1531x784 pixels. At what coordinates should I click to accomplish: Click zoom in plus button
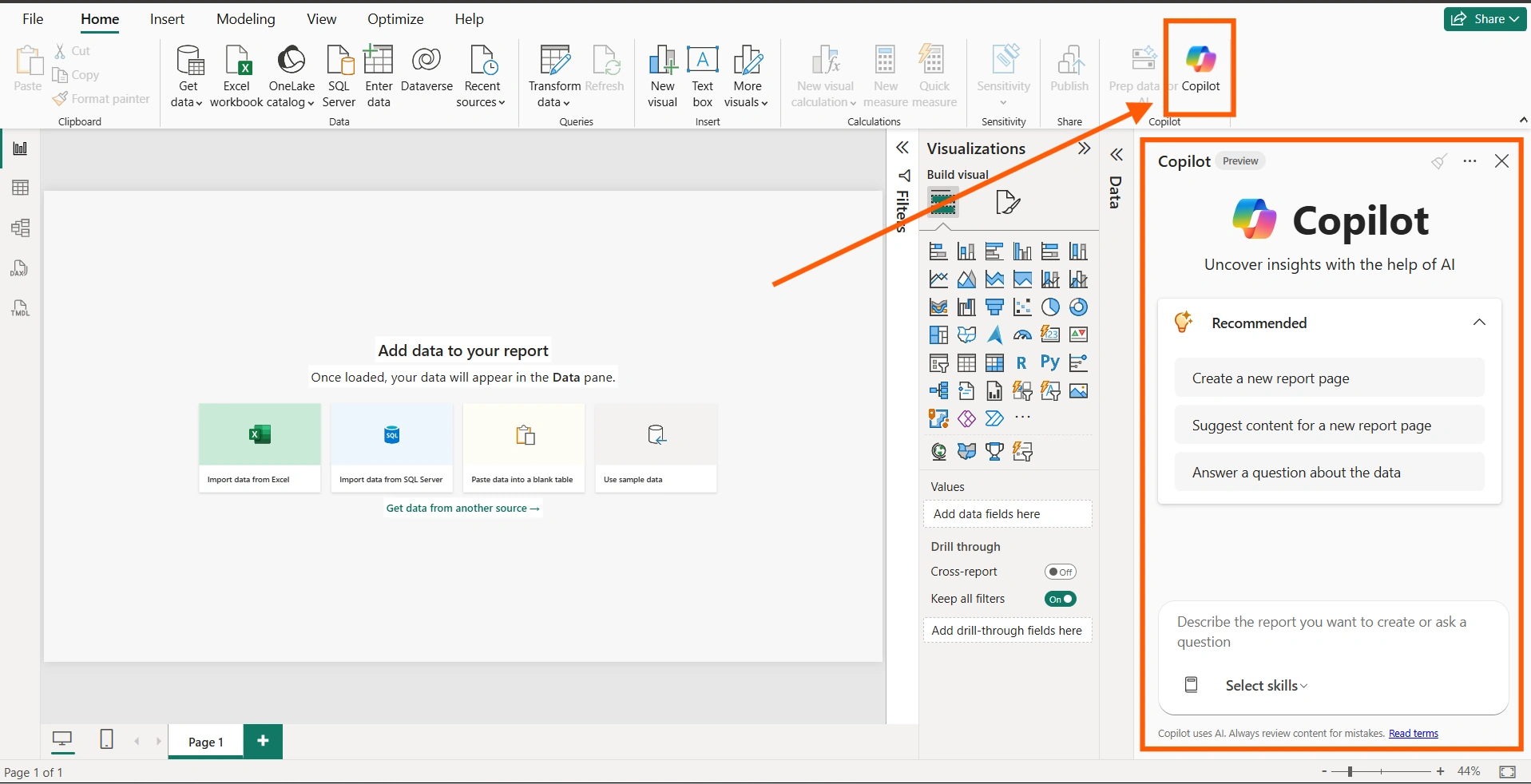coord(1440,772)
